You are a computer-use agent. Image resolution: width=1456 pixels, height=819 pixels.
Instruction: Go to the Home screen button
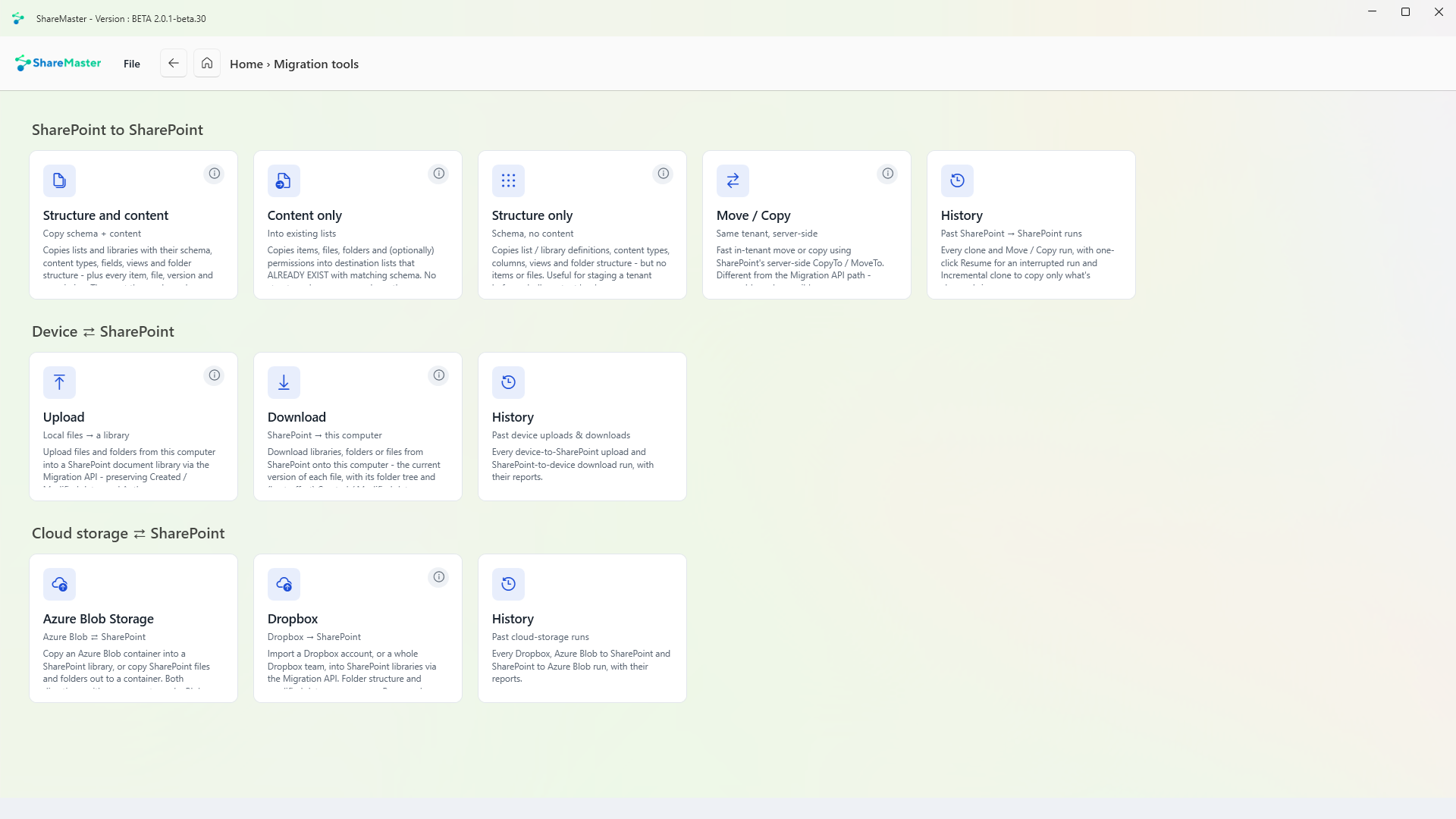207,63
